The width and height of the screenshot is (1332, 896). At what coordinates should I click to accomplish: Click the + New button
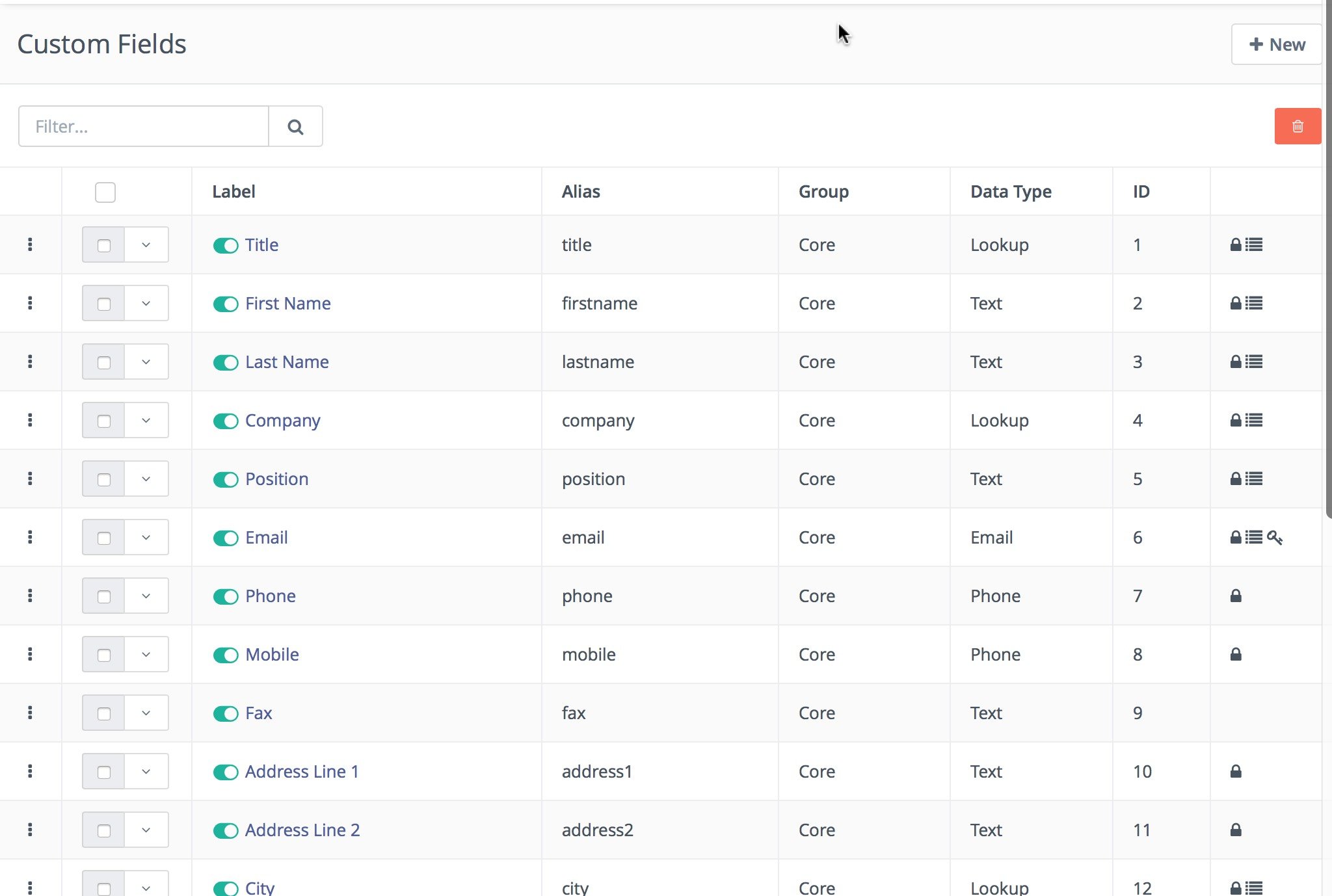(1275, 44)
